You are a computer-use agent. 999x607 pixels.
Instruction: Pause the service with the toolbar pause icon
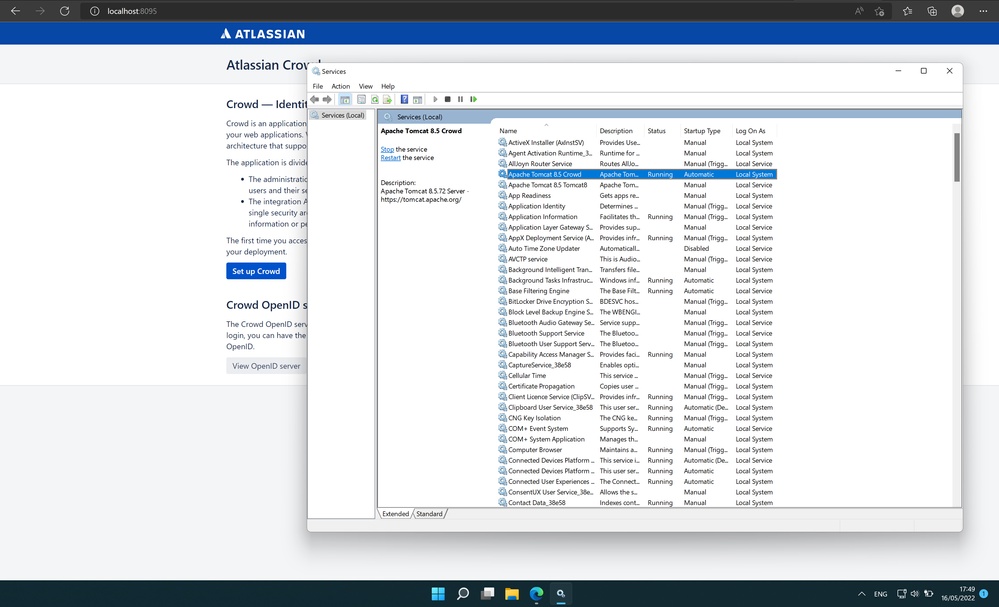pyautogui.click(x=461, y=99)
